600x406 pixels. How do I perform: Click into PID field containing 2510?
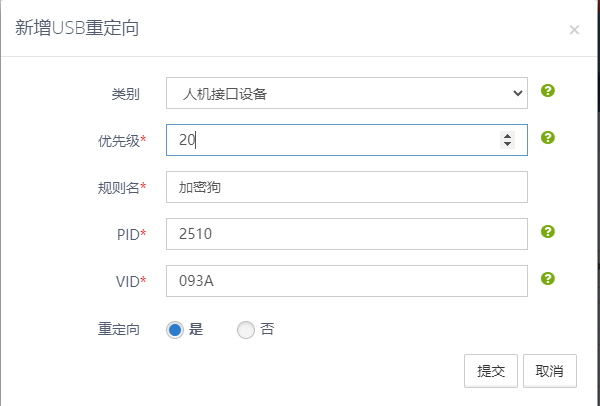(346, 234)
